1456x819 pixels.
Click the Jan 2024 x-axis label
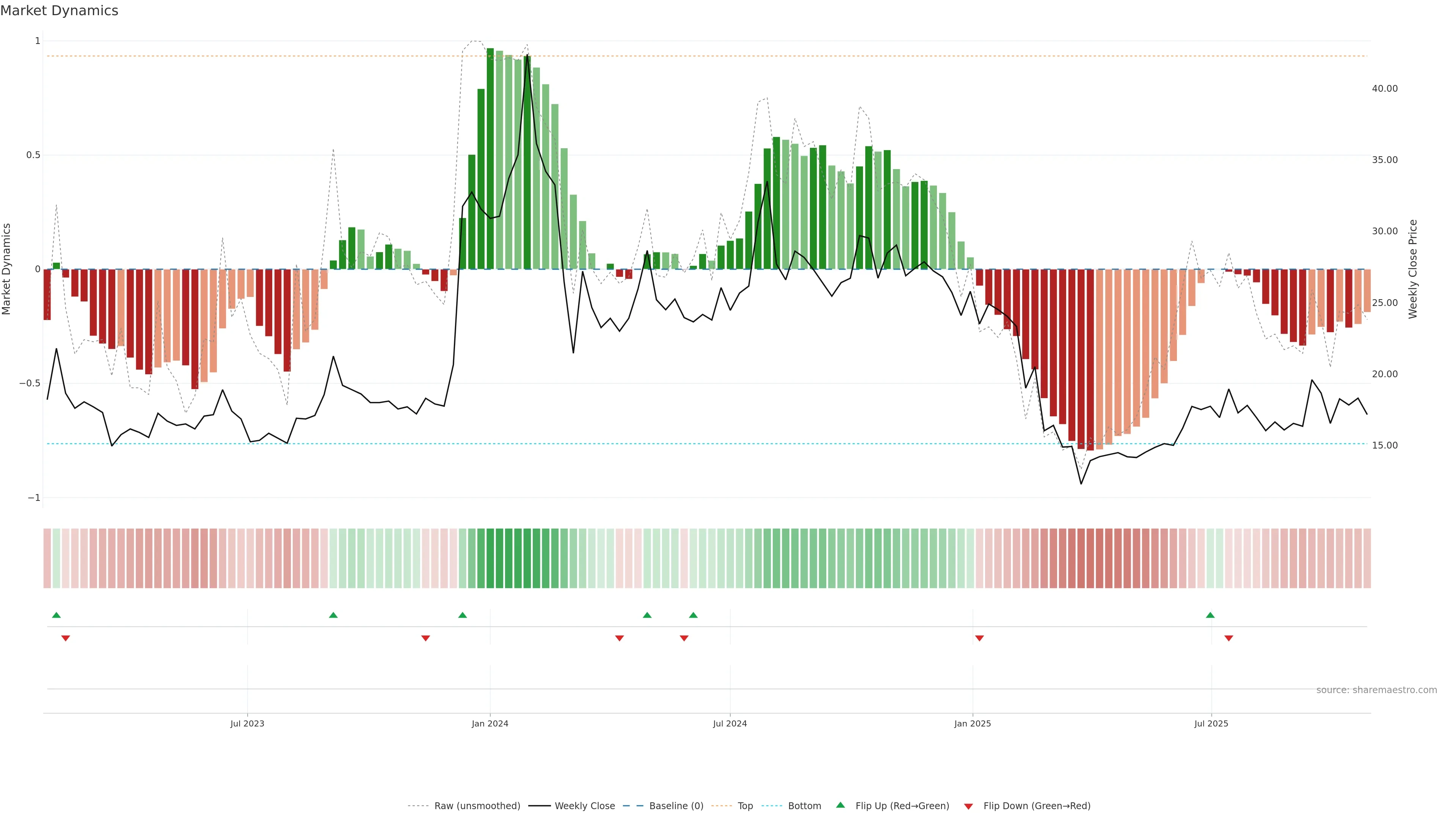click(490, 723)
